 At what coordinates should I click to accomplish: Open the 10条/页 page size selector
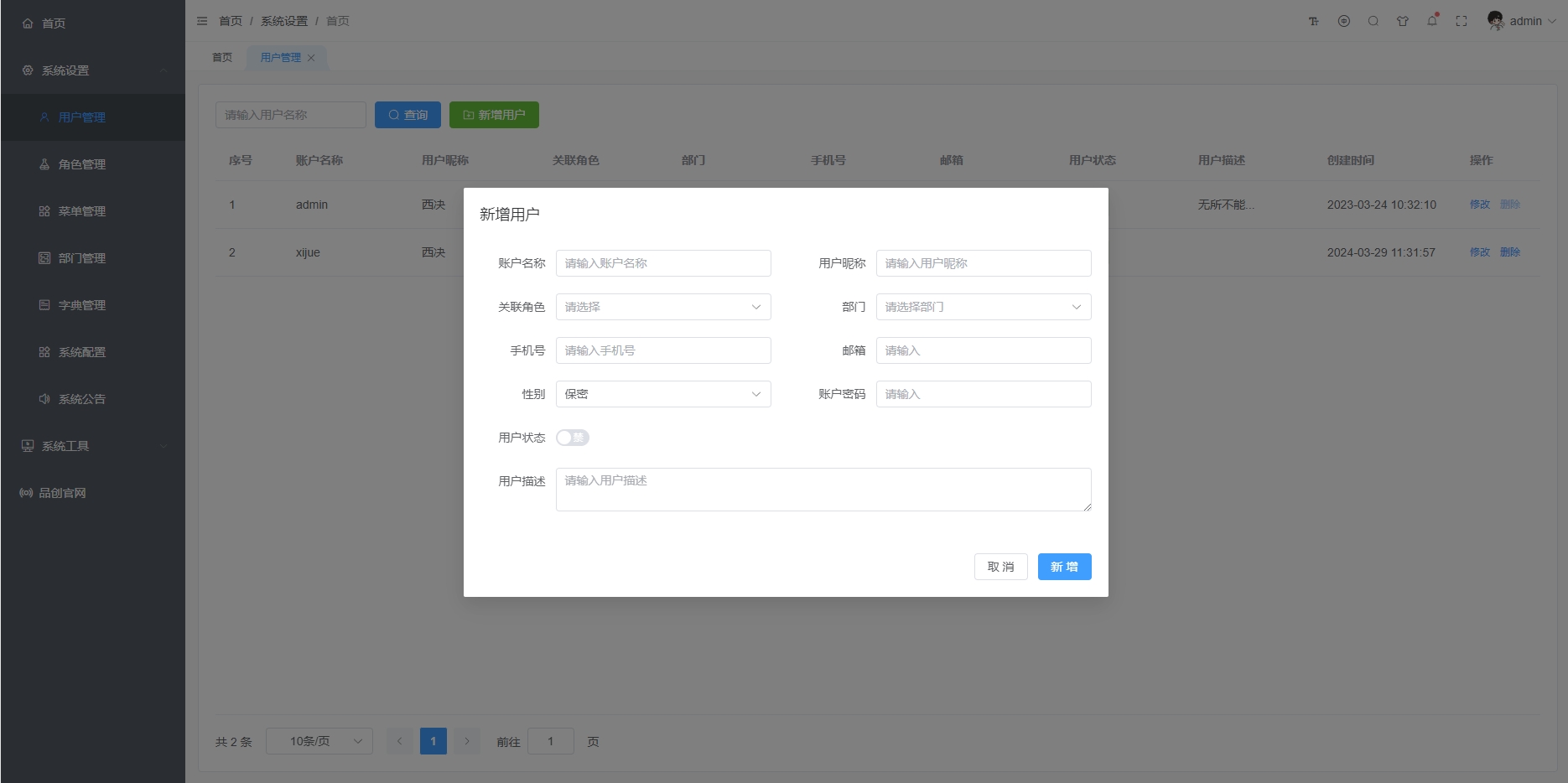[319, 741]
